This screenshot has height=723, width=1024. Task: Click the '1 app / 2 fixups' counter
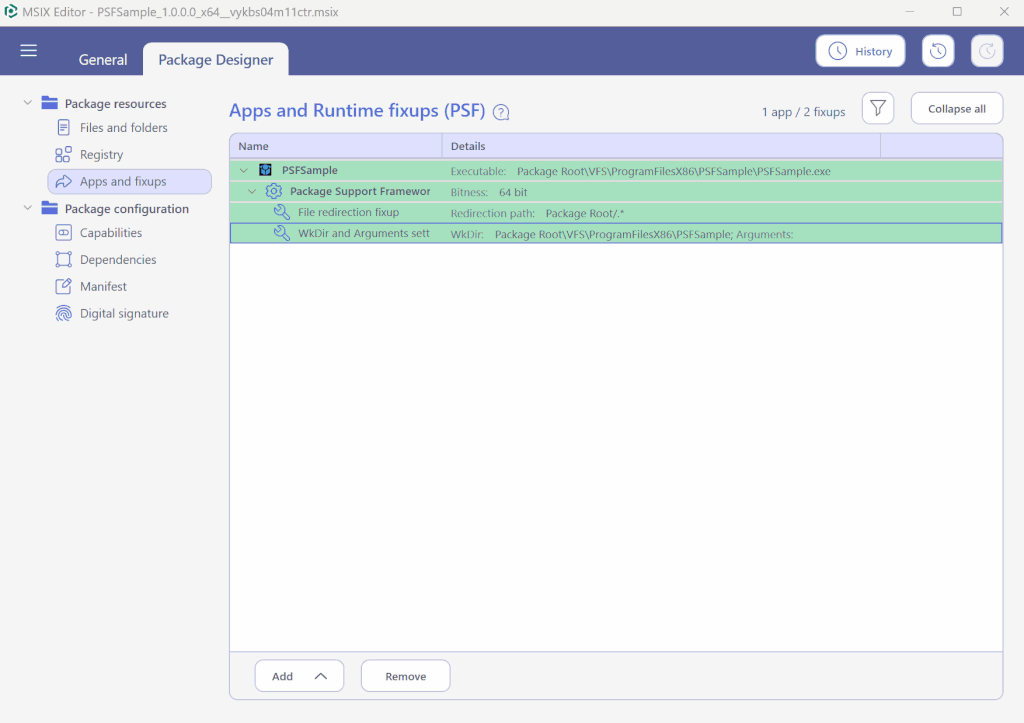(x=803, y=112)
